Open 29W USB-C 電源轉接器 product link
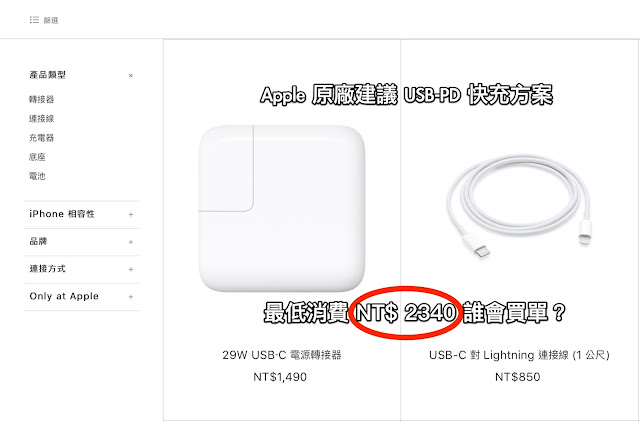This screenshot has width=640, height=422. (x=282, y=355)
